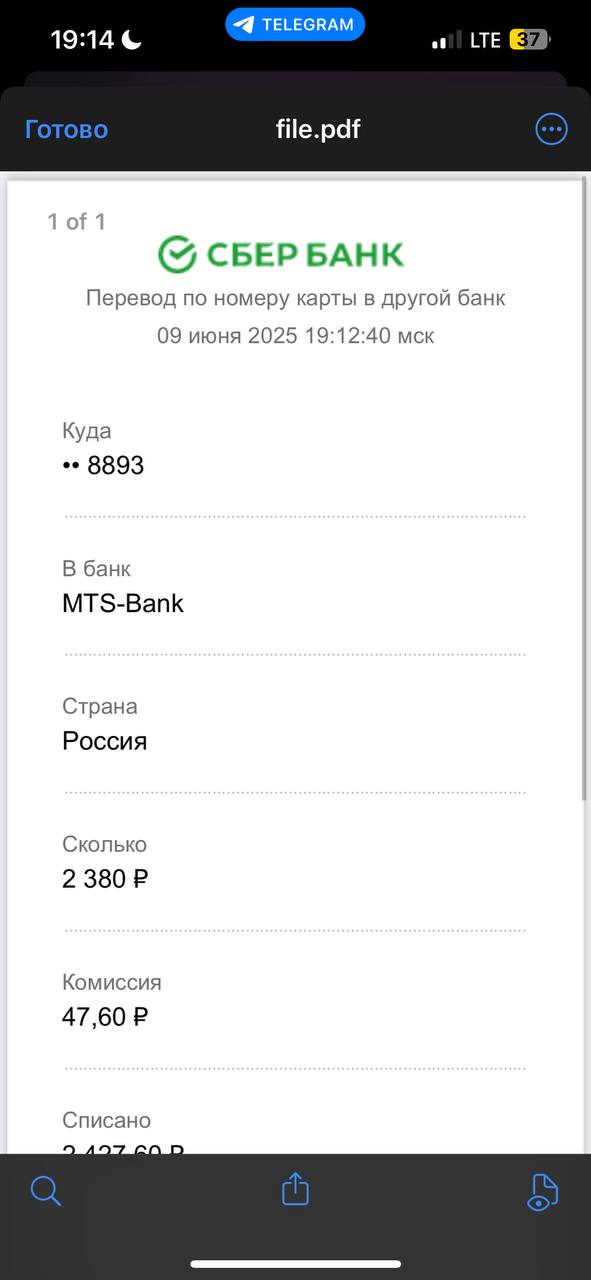Tap the moon Focus mode icon

pyautogui.click(x=131, y=40)
